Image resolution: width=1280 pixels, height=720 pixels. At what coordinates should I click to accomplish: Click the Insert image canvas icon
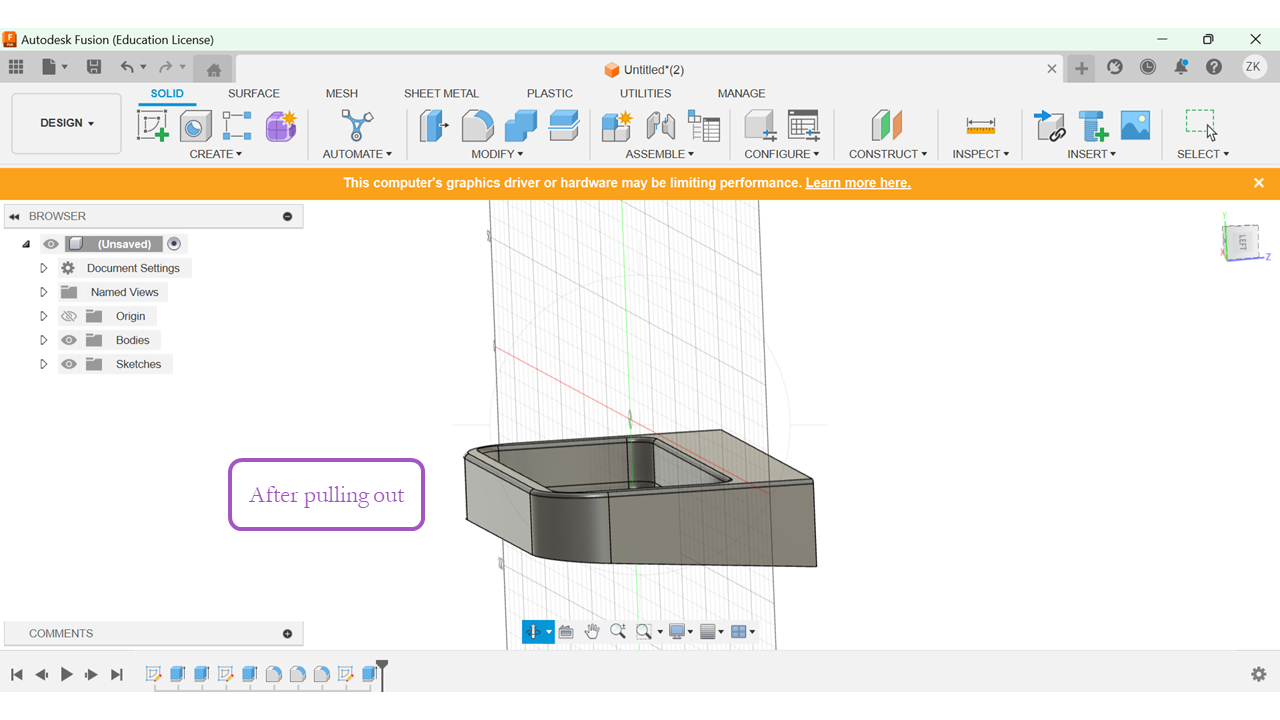pos(1135,126)
